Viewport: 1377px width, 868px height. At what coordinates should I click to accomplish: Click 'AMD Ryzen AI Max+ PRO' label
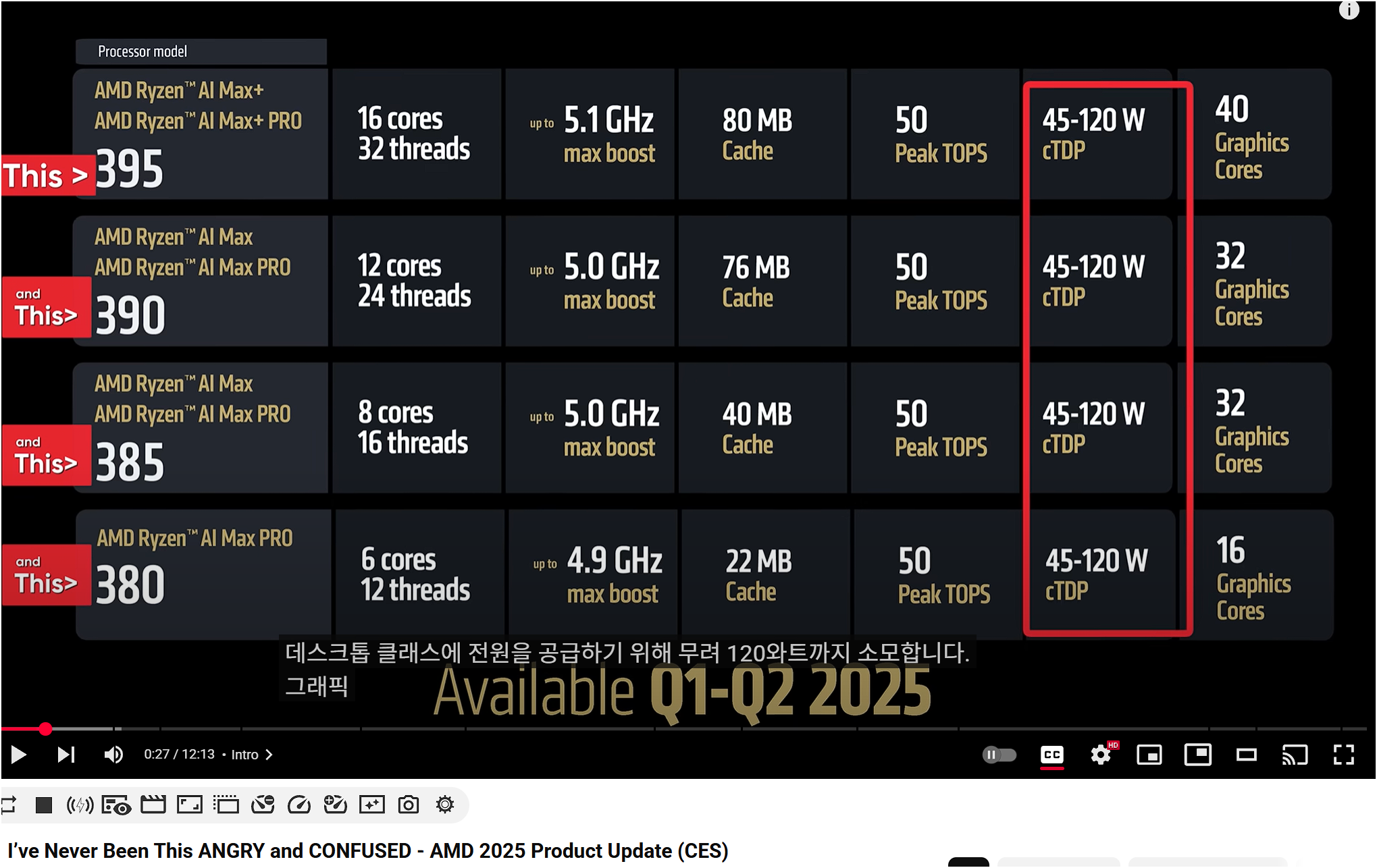click(x=198, y=121)
